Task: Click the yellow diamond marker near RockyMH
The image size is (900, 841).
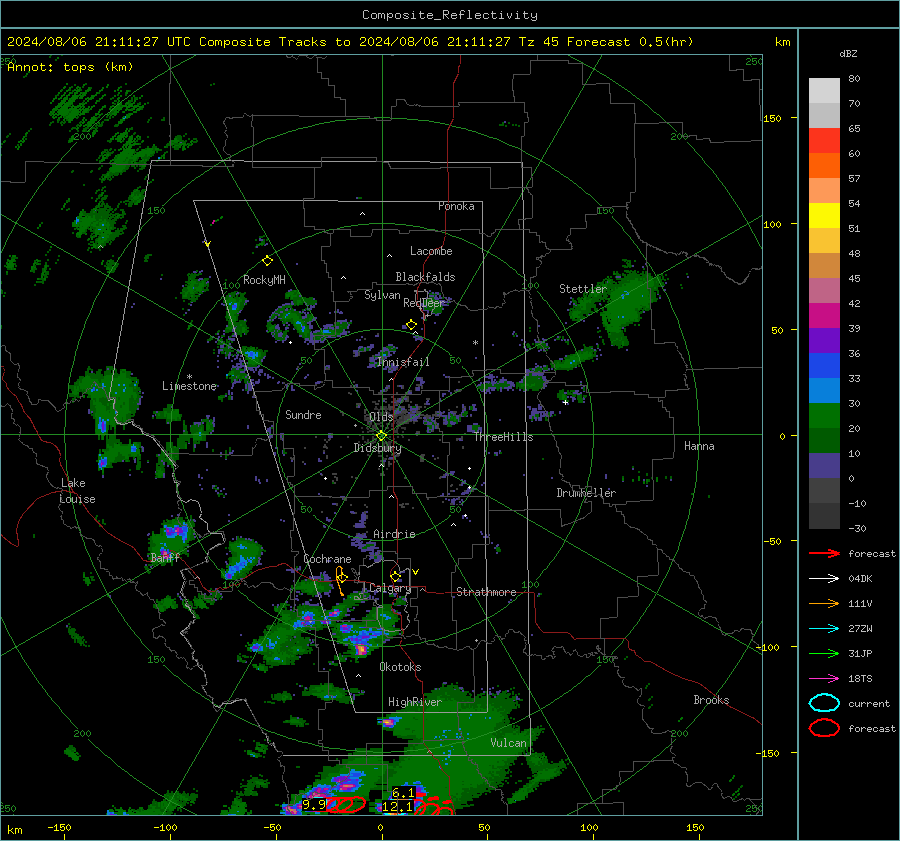Action: (x=267, y=261)
